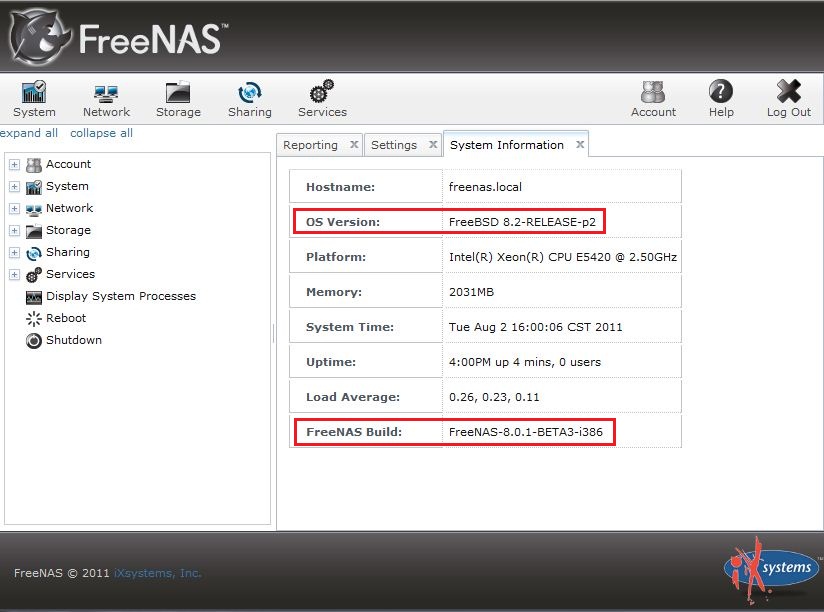824x612 pixels.
Task: Click the Account toolbar icon
Action: 653,100
